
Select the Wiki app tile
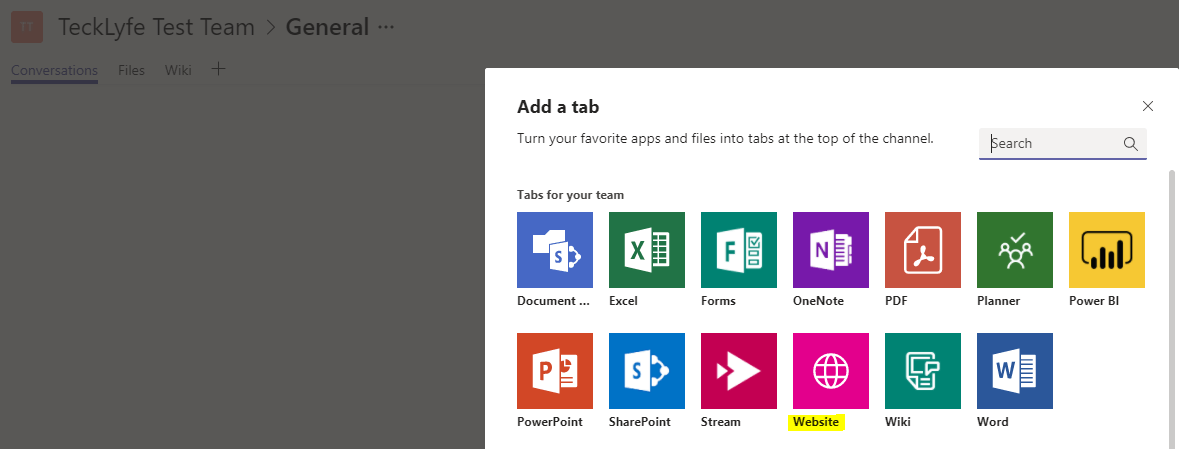(922, 371)
